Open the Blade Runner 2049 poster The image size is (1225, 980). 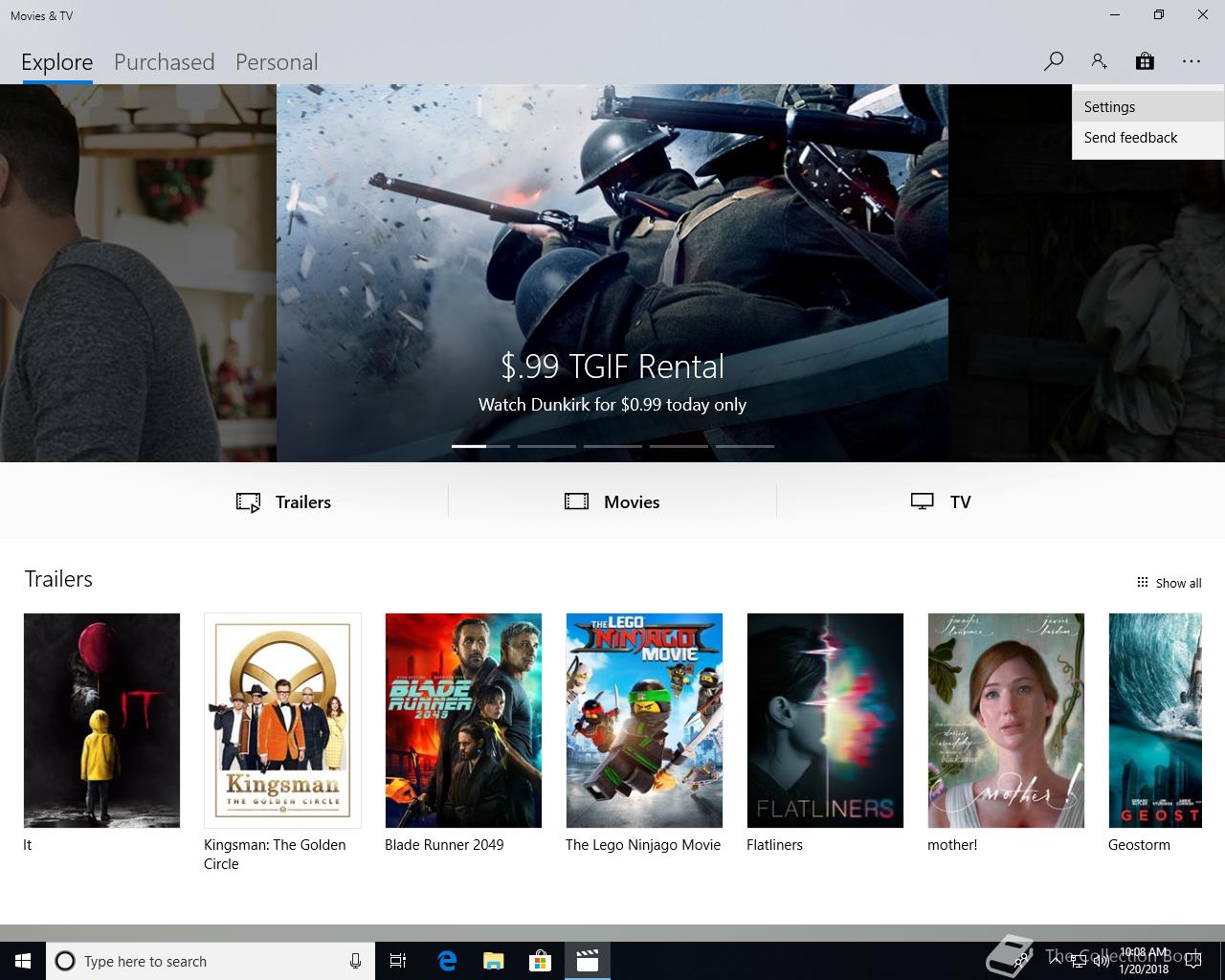[463, 721]
